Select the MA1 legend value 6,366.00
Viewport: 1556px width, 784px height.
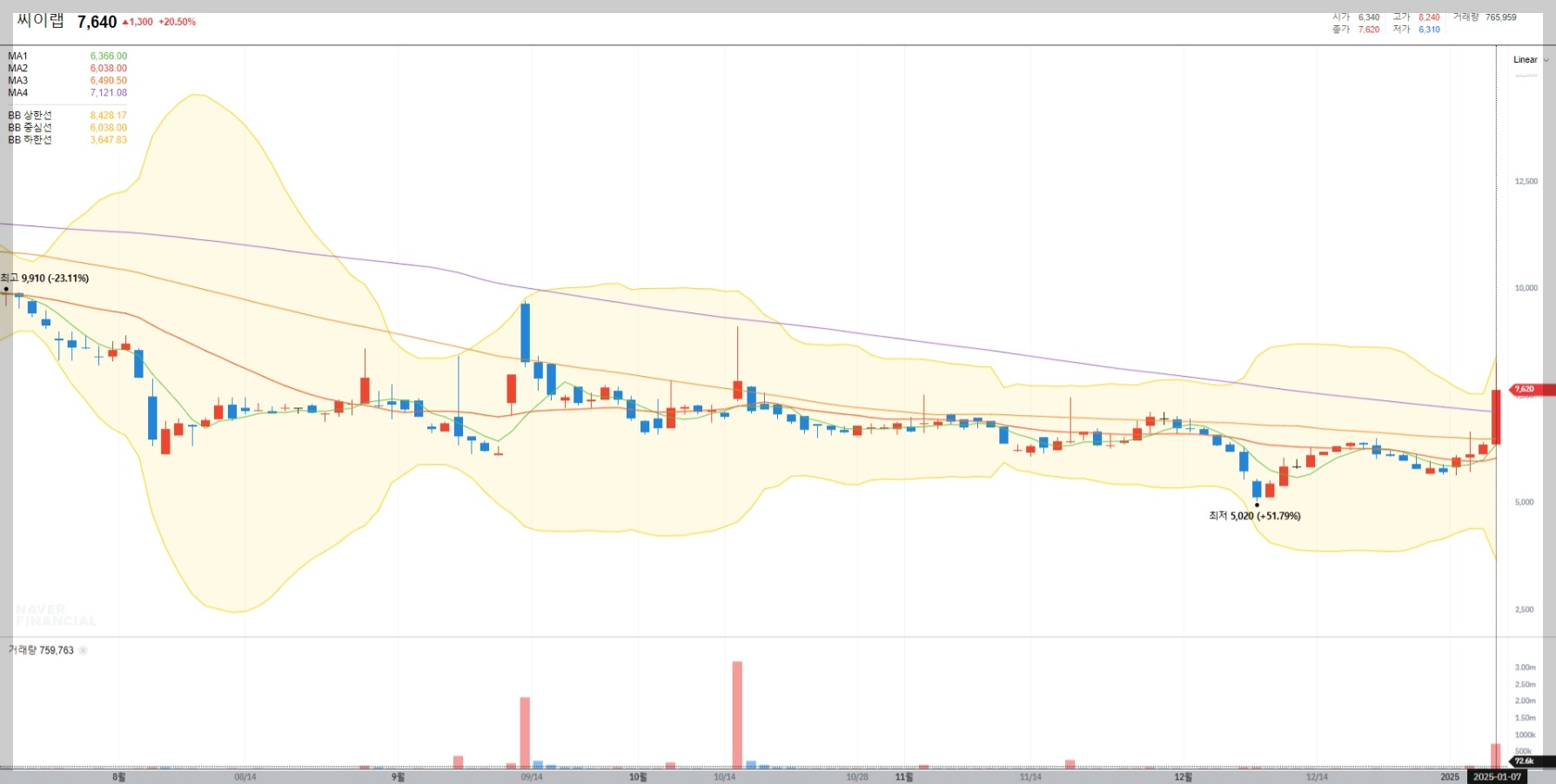pos(109,56)
